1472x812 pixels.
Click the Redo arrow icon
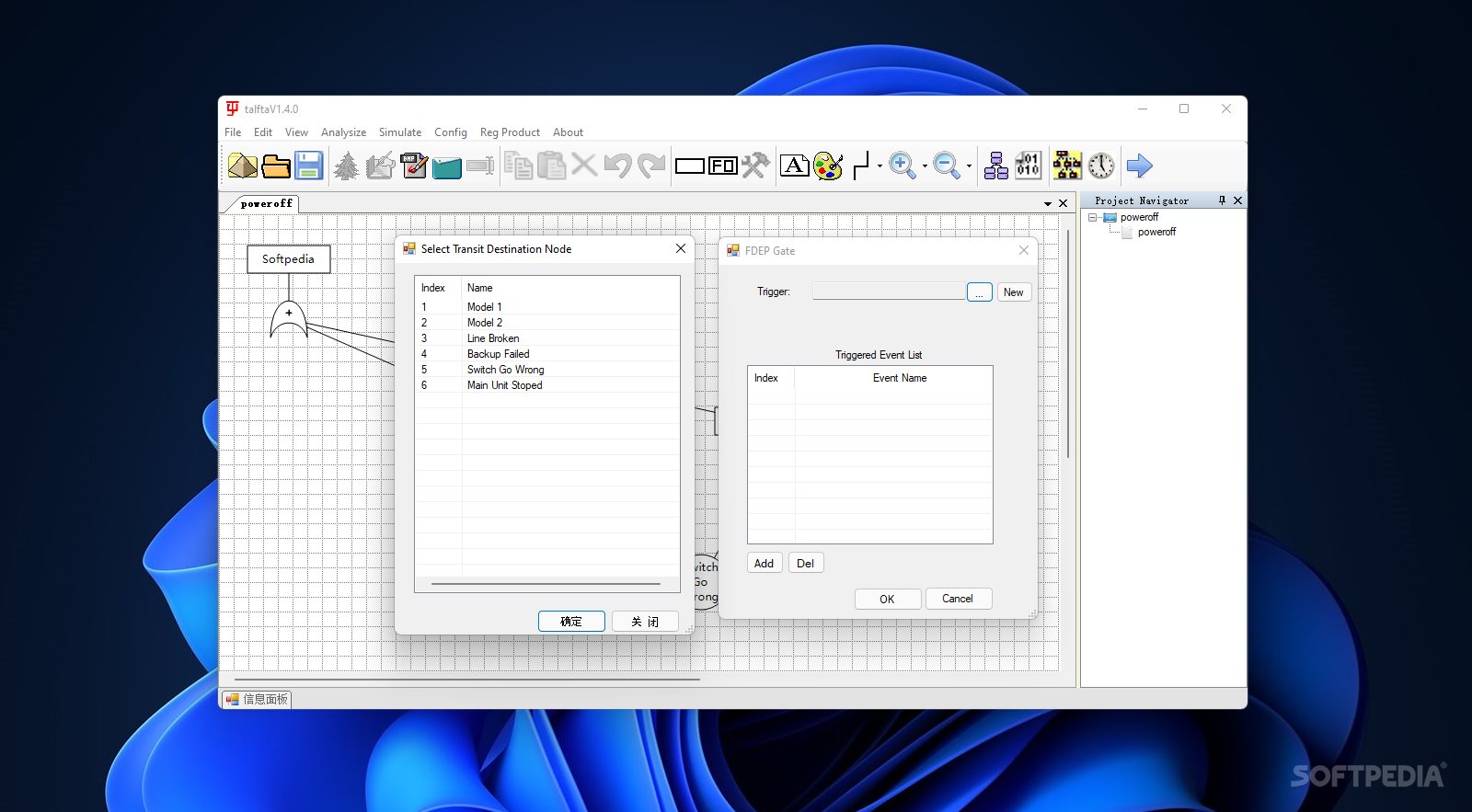click(x=651, y=166)
